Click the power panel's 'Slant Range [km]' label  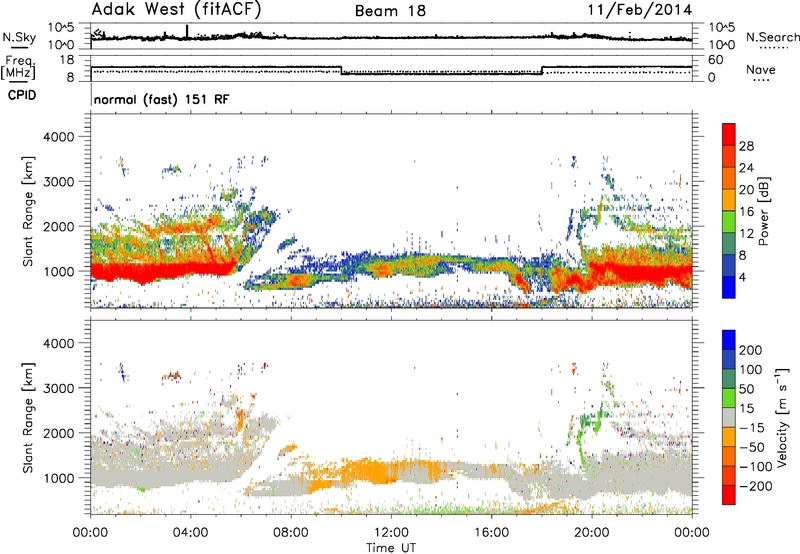pos(28,211)
